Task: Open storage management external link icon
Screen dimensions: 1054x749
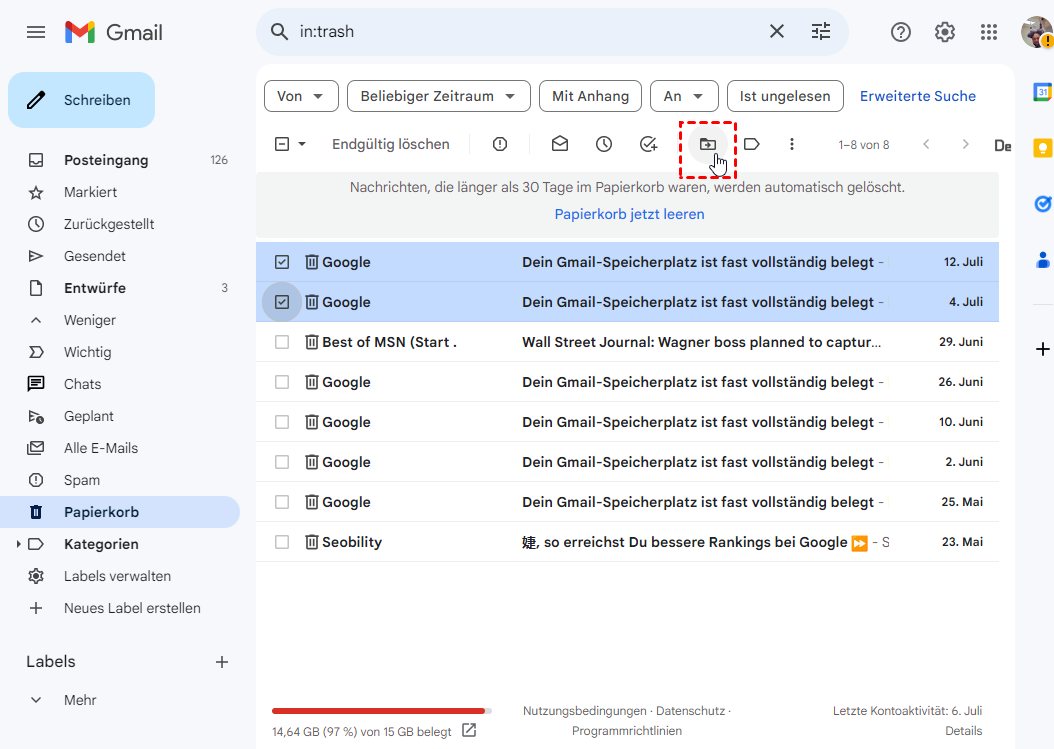Action: 469,730
